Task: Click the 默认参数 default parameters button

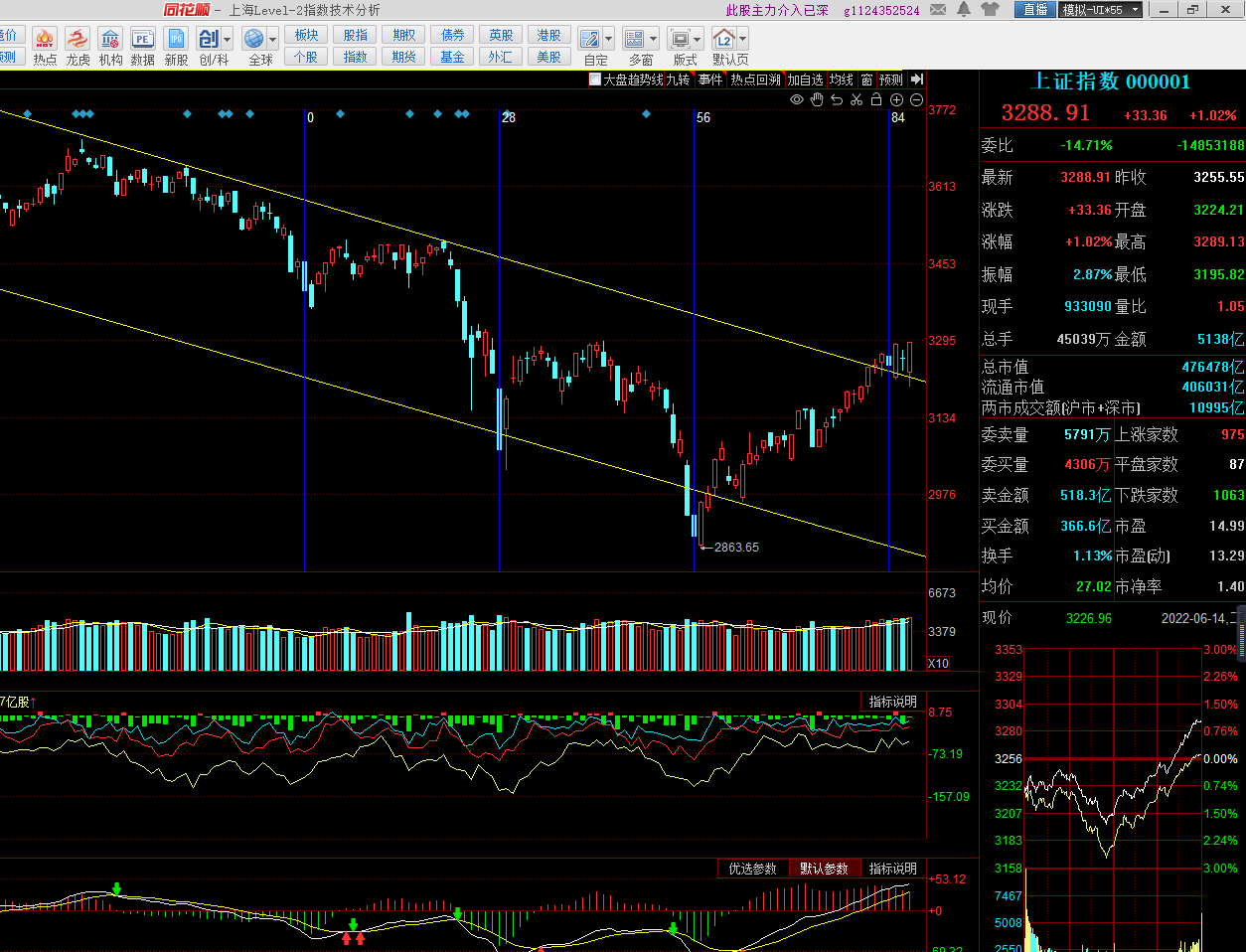Action: 824,869
